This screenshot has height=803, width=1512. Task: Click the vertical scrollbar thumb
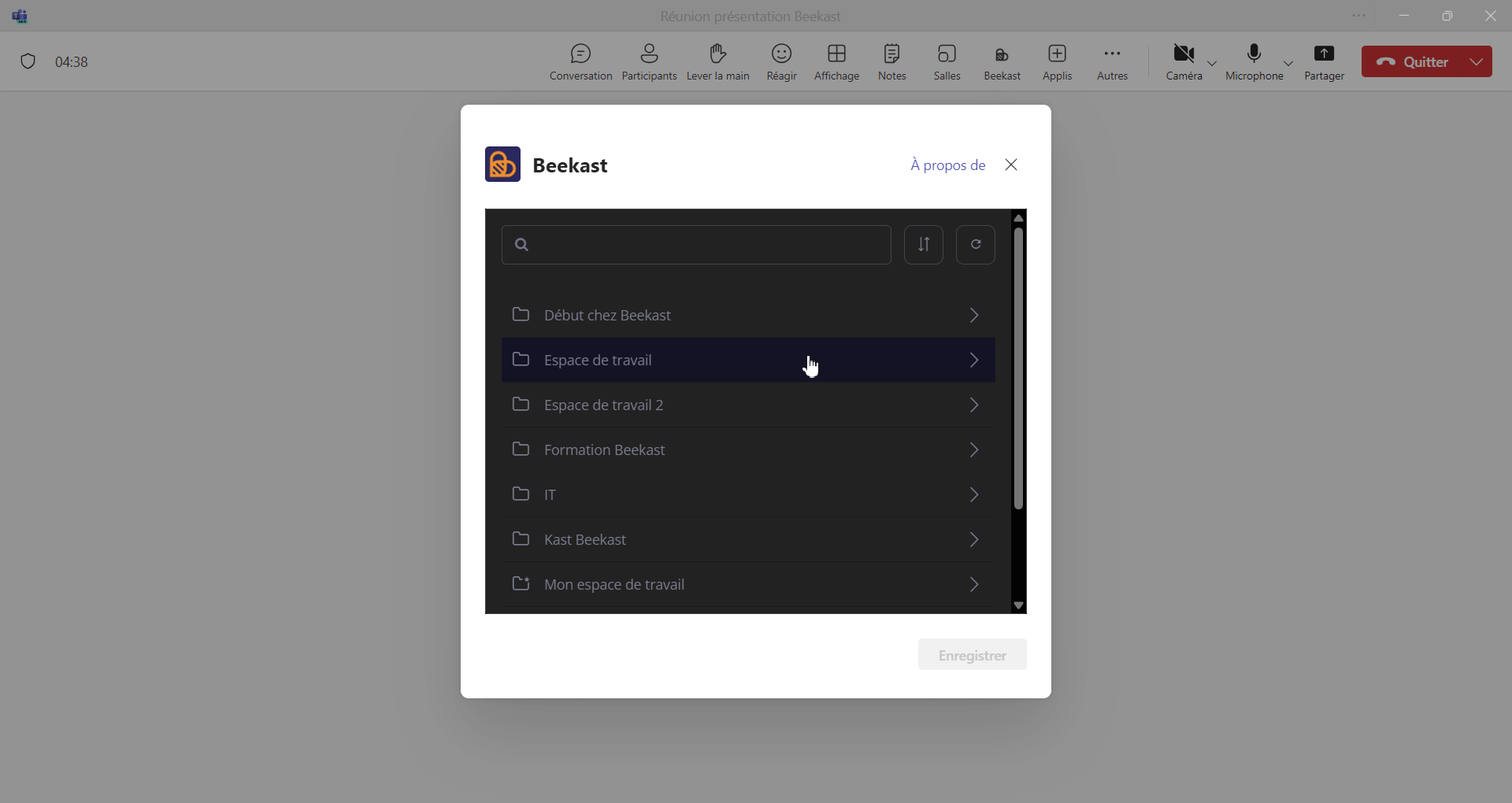(x=1019, y=368)
